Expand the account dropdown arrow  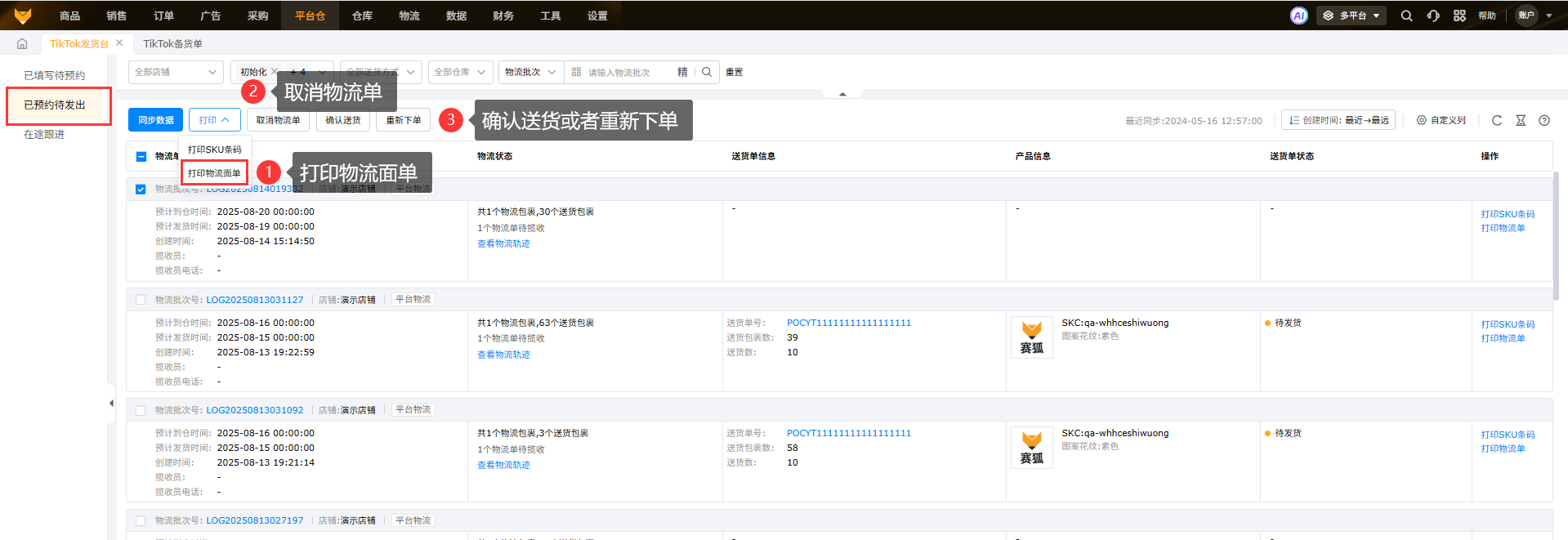[1549, 16]
